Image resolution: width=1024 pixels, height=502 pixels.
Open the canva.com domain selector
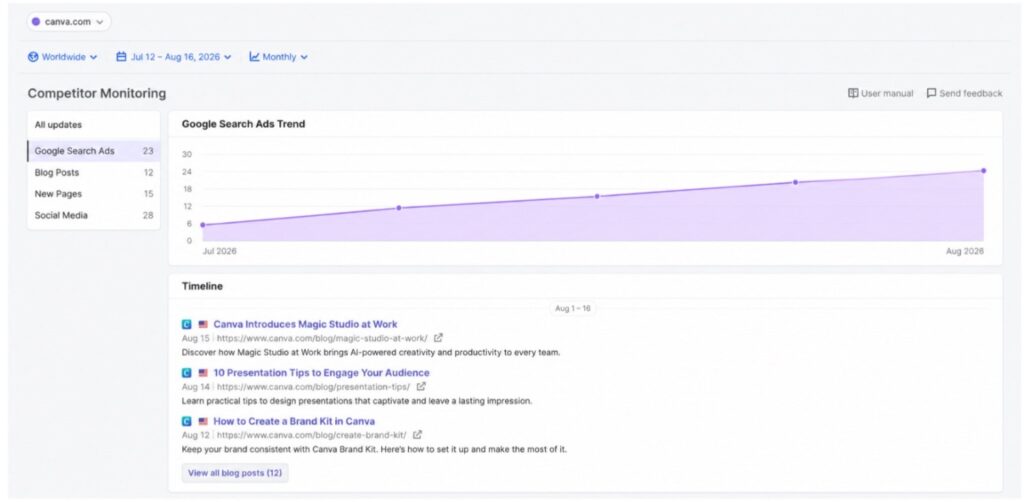point(69,22)
